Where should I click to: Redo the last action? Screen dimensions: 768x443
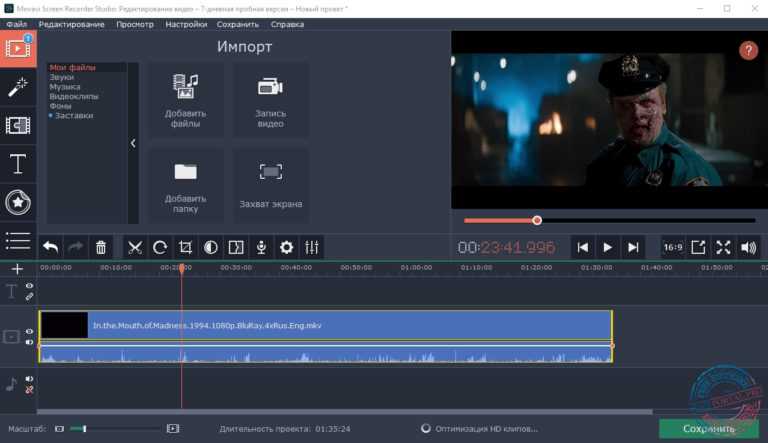click(75, 247)
